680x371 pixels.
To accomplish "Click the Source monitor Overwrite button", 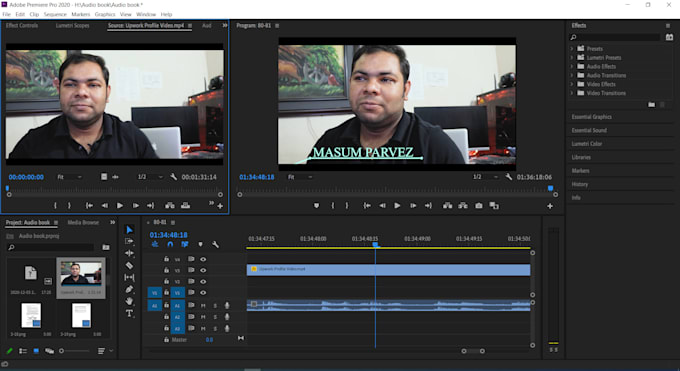I will point(186,206).
